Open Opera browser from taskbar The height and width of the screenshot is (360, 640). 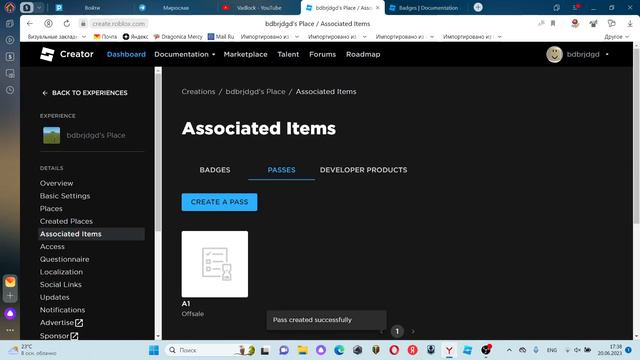pyautogui.click(x=394, y=350)
